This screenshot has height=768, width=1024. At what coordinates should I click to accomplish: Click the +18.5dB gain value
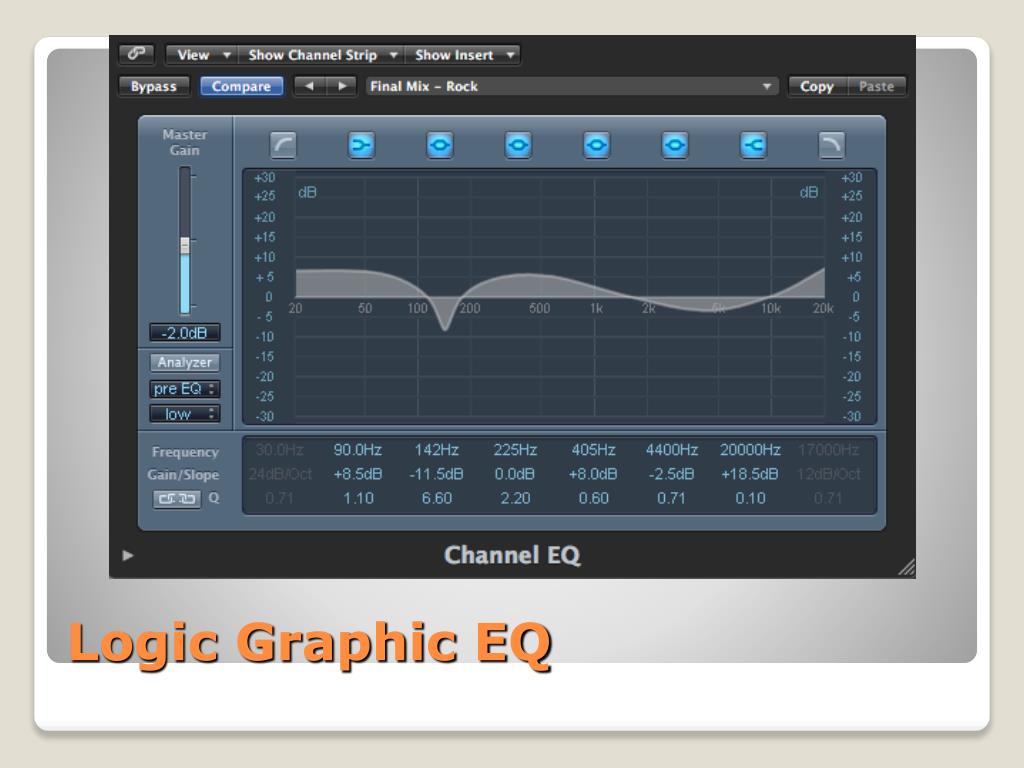point(750,474)
